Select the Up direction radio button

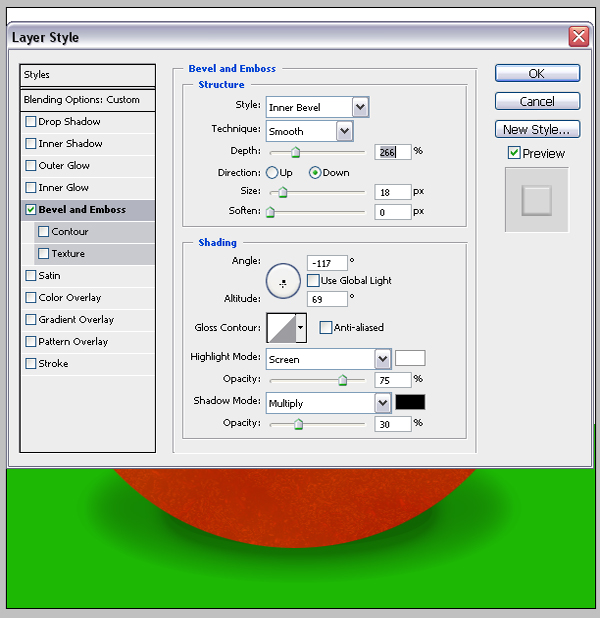[x=272, y=173]
